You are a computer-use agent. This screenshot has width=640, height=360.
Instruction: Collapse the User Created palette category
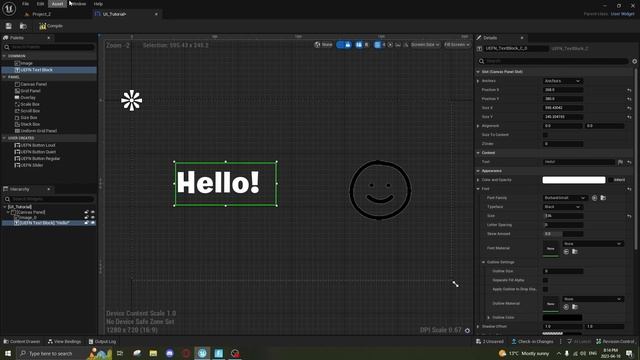pos(4,138)
